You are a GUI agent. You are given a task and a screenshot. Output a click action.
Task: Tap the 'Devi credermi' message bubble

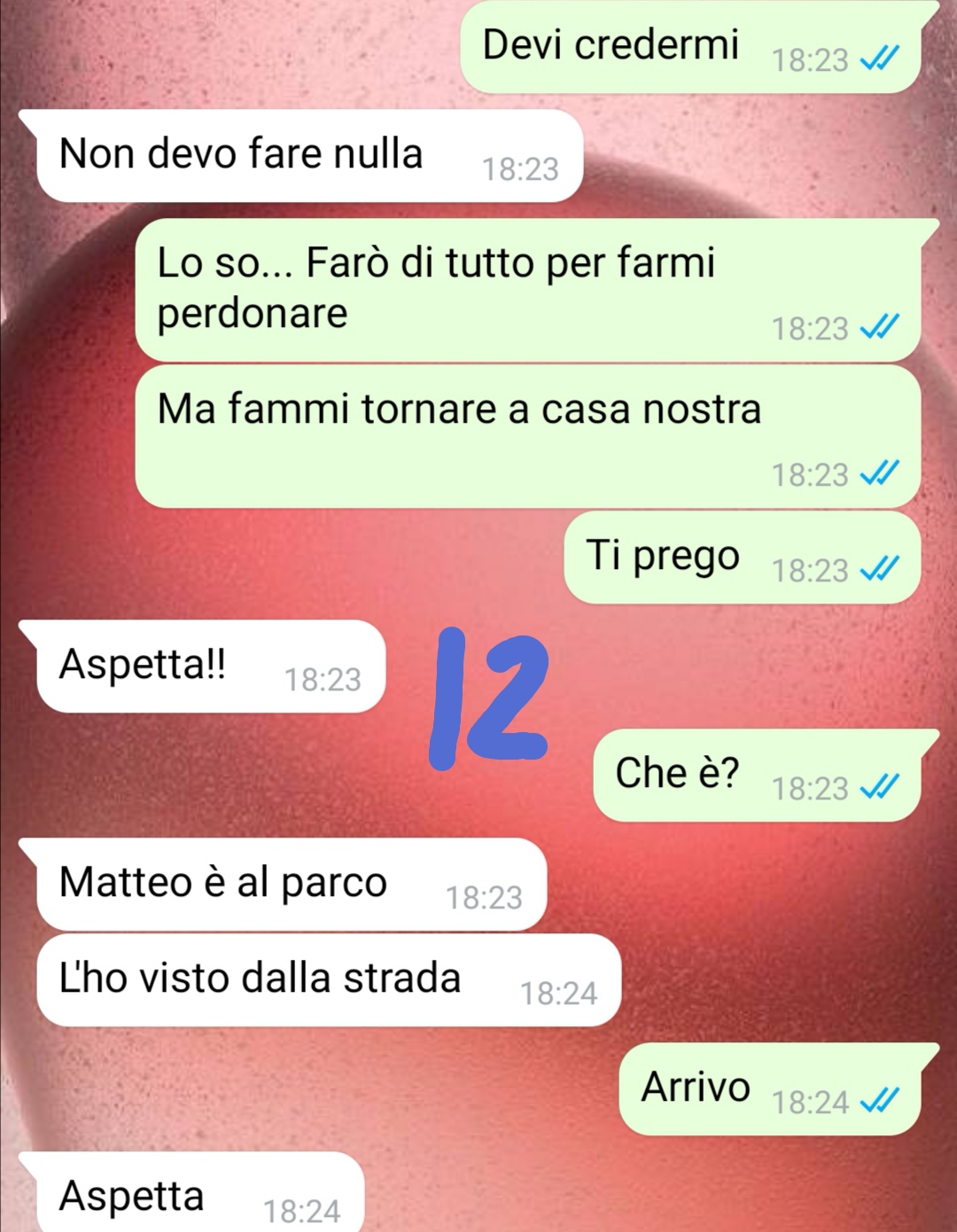click(x=691, y=46)
